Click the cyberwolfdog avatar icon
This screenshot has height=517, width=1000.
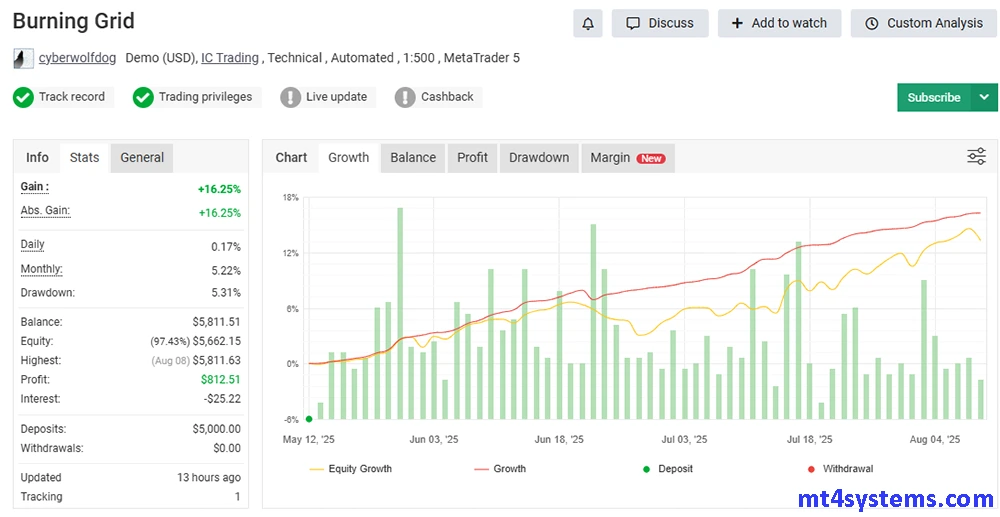tap(23, 58)
